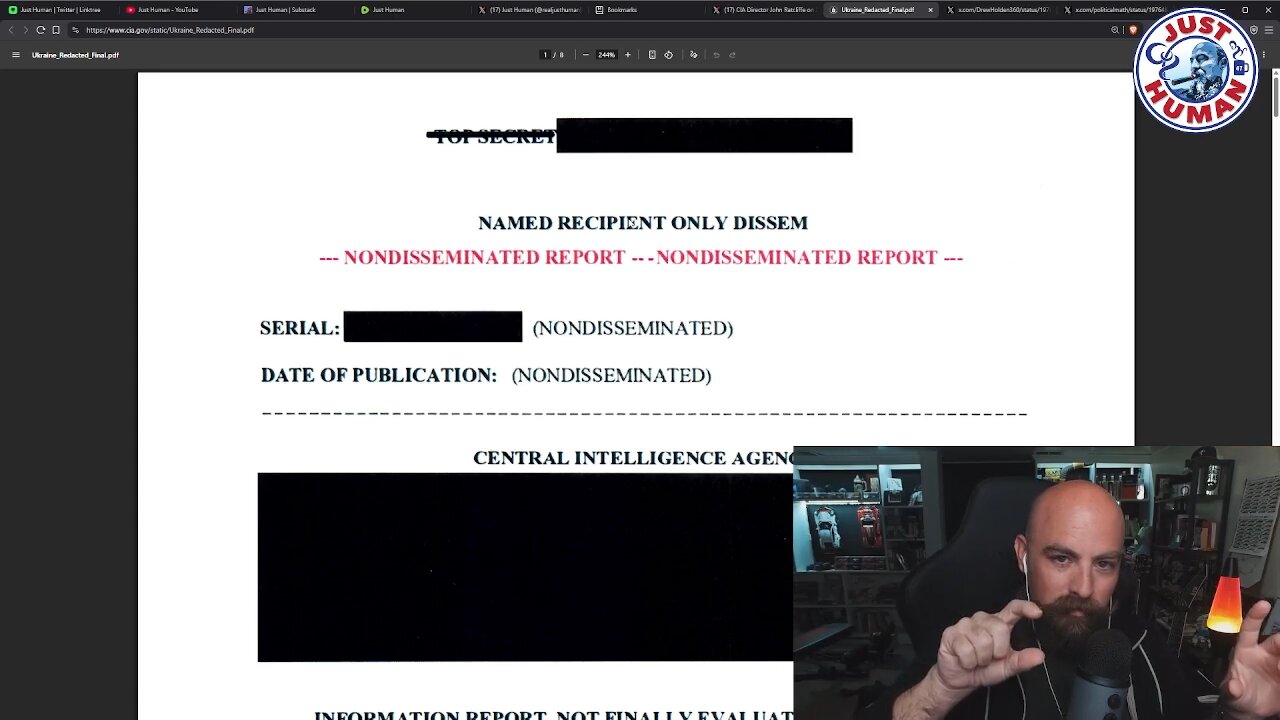Image resolution: width=1280 pixels, height=720 pixels.
Task: View site information icon beside URL
Action: 75,30
